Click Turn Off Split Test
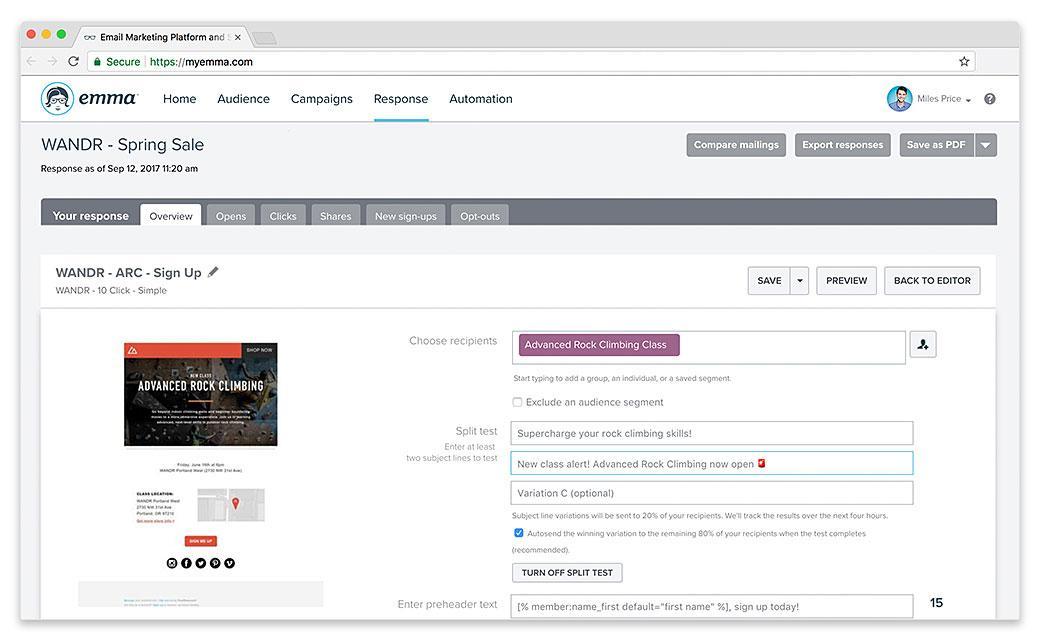The width and height of the screenshot is (1040, 640). click(x=566, y=572)
